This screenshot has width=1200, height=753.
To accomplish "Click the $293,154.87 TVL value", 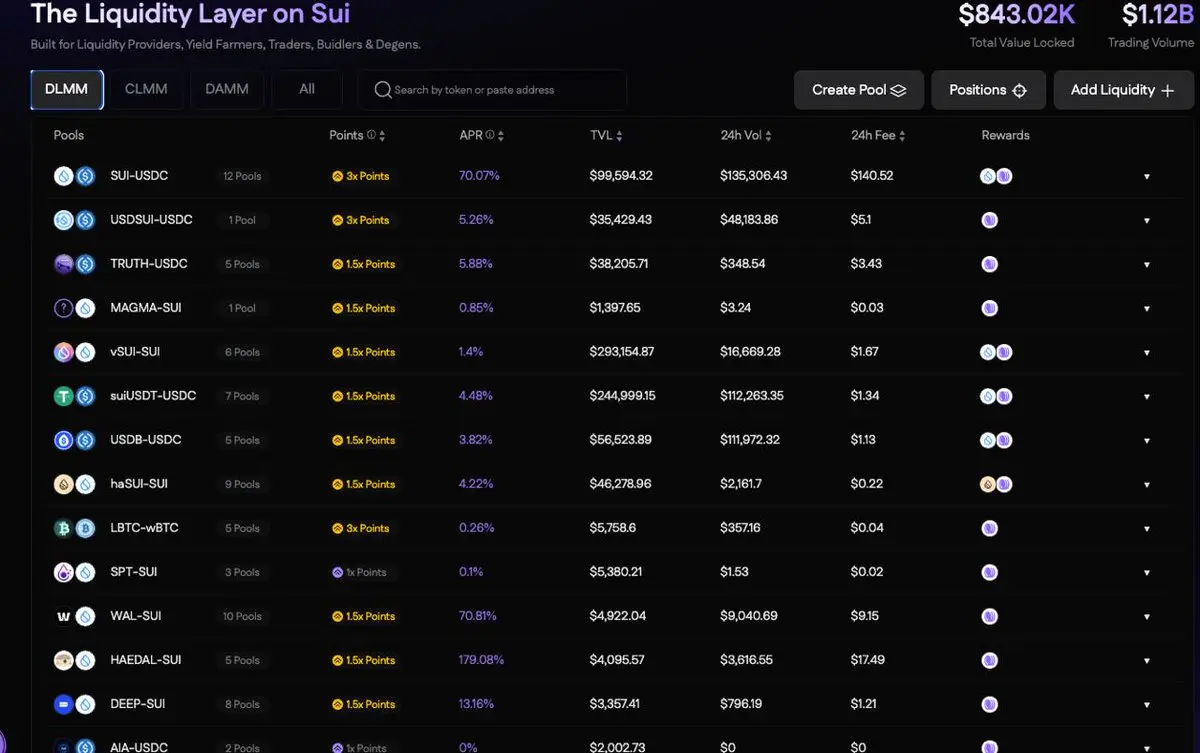I will click(622, 352).
